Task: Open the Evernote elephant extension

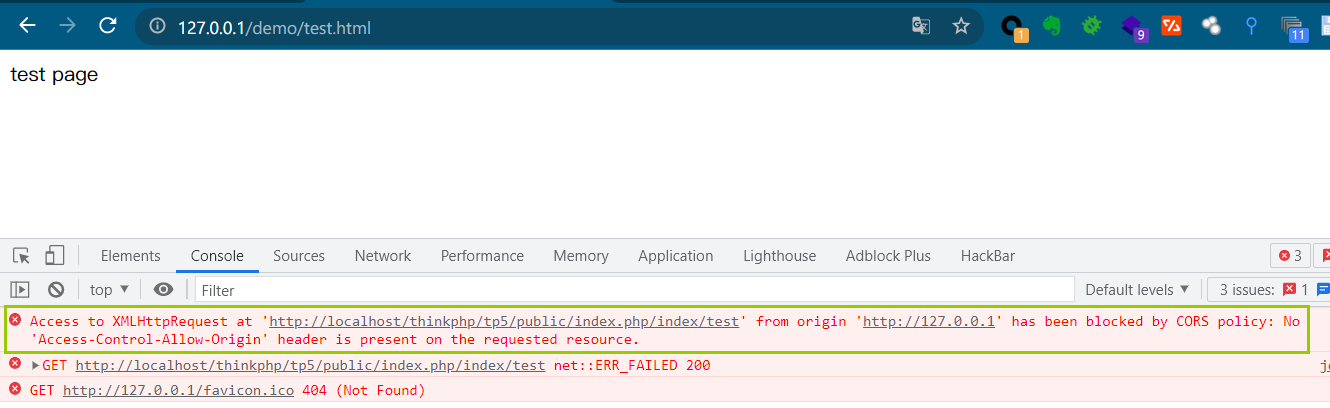Action: click(1051, 27)
